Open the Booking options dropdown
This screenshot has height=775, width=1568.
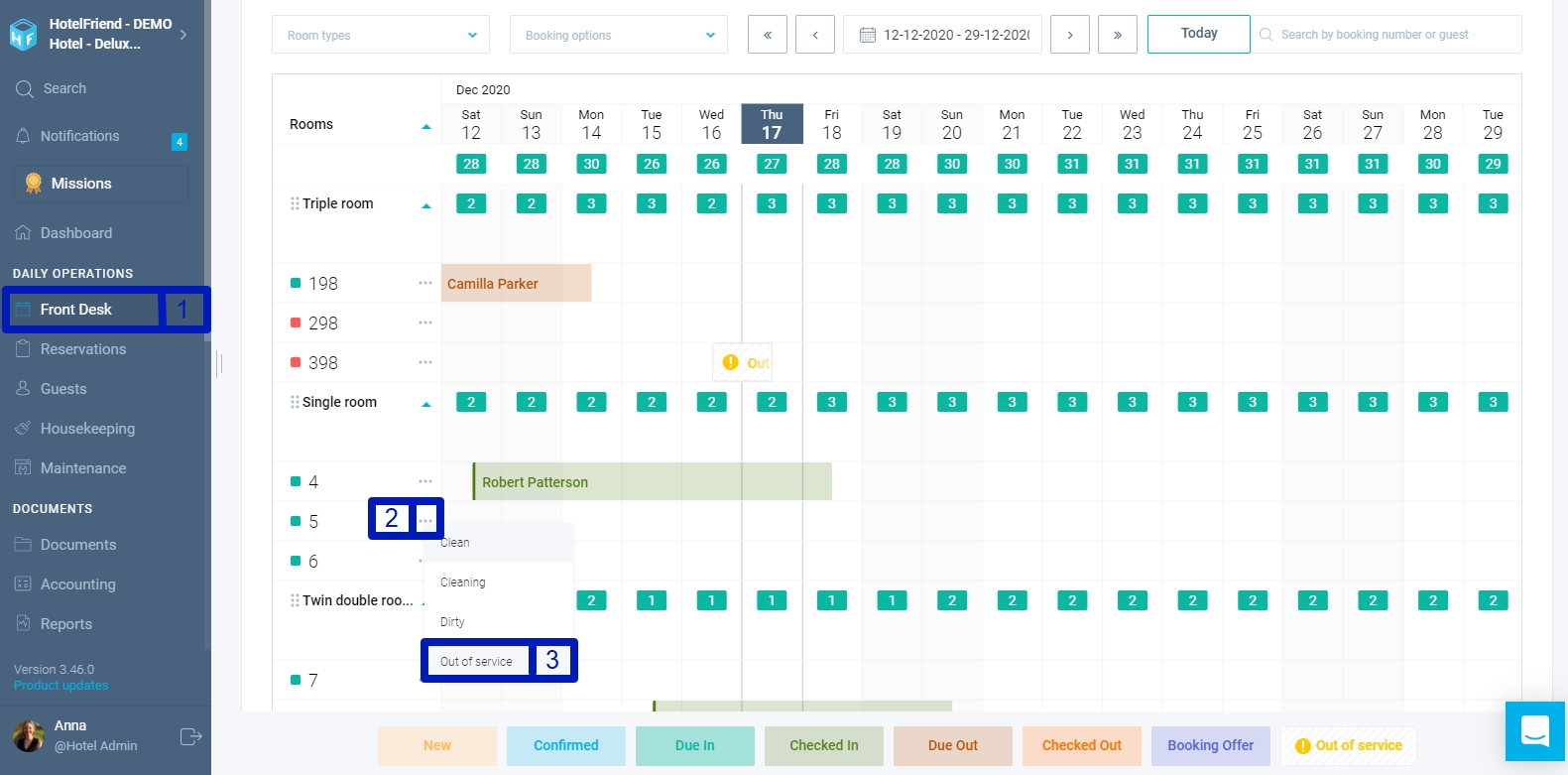tap(619, 35)
